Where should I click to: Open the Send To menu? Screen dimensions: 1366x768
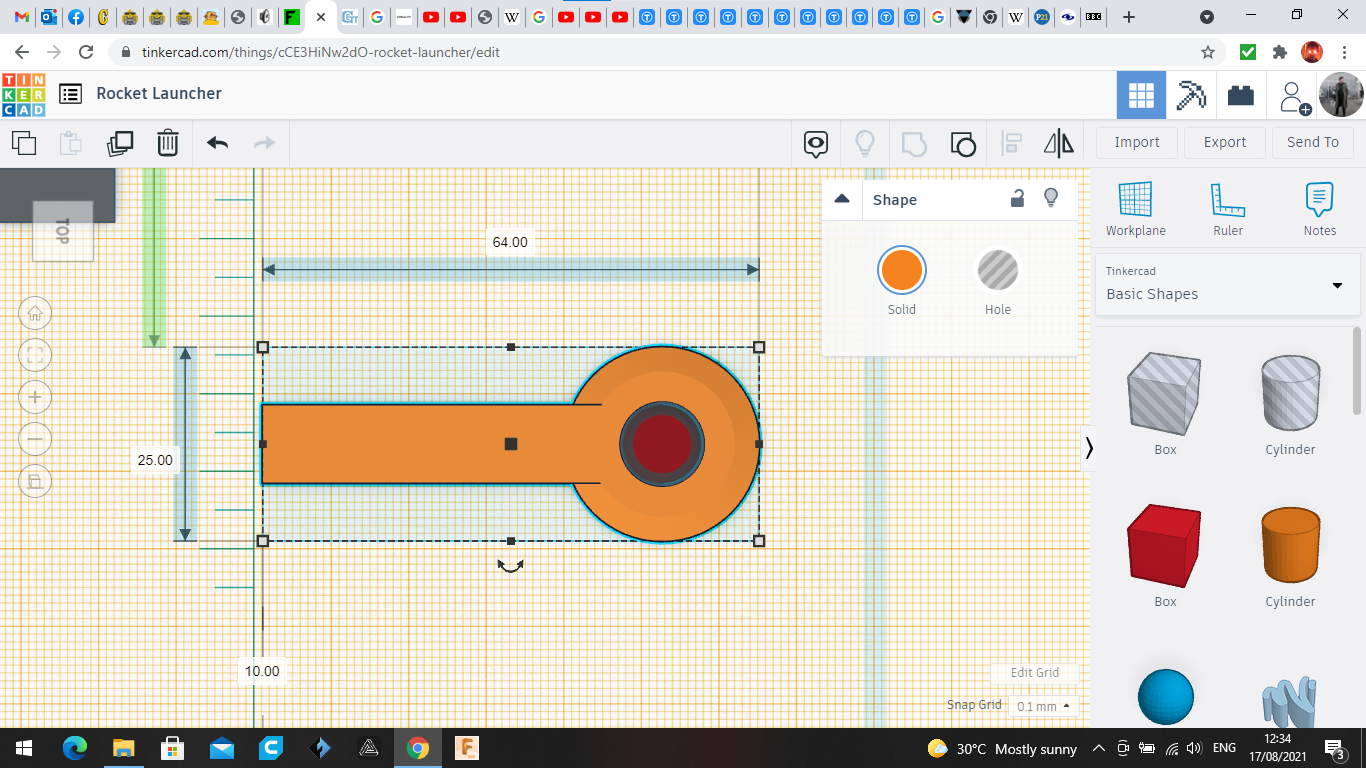1312,142
